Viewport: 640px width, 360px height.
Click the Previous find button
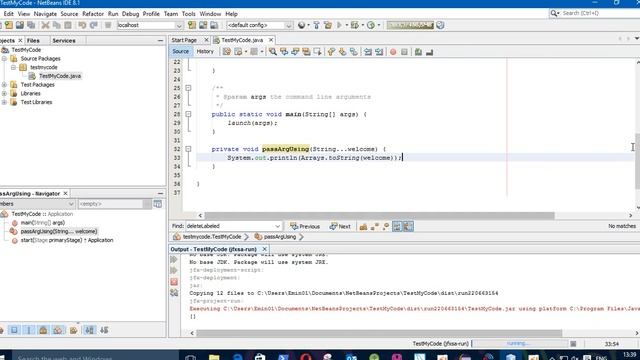(x=305, y=226)
